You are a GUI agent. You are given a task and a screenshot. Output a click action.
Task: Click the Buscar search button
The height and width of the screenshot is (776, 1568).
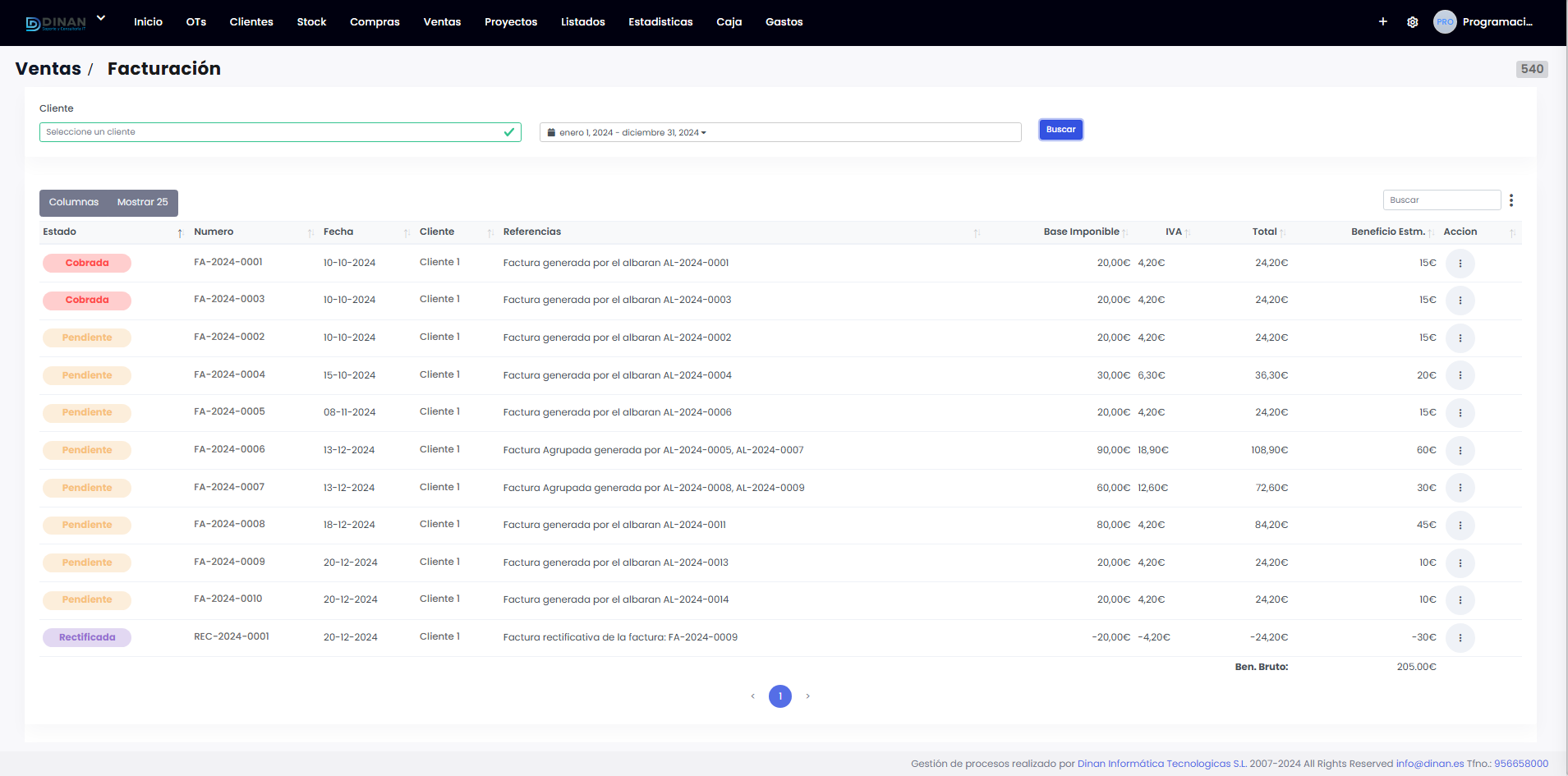(x=1060, y=129)
